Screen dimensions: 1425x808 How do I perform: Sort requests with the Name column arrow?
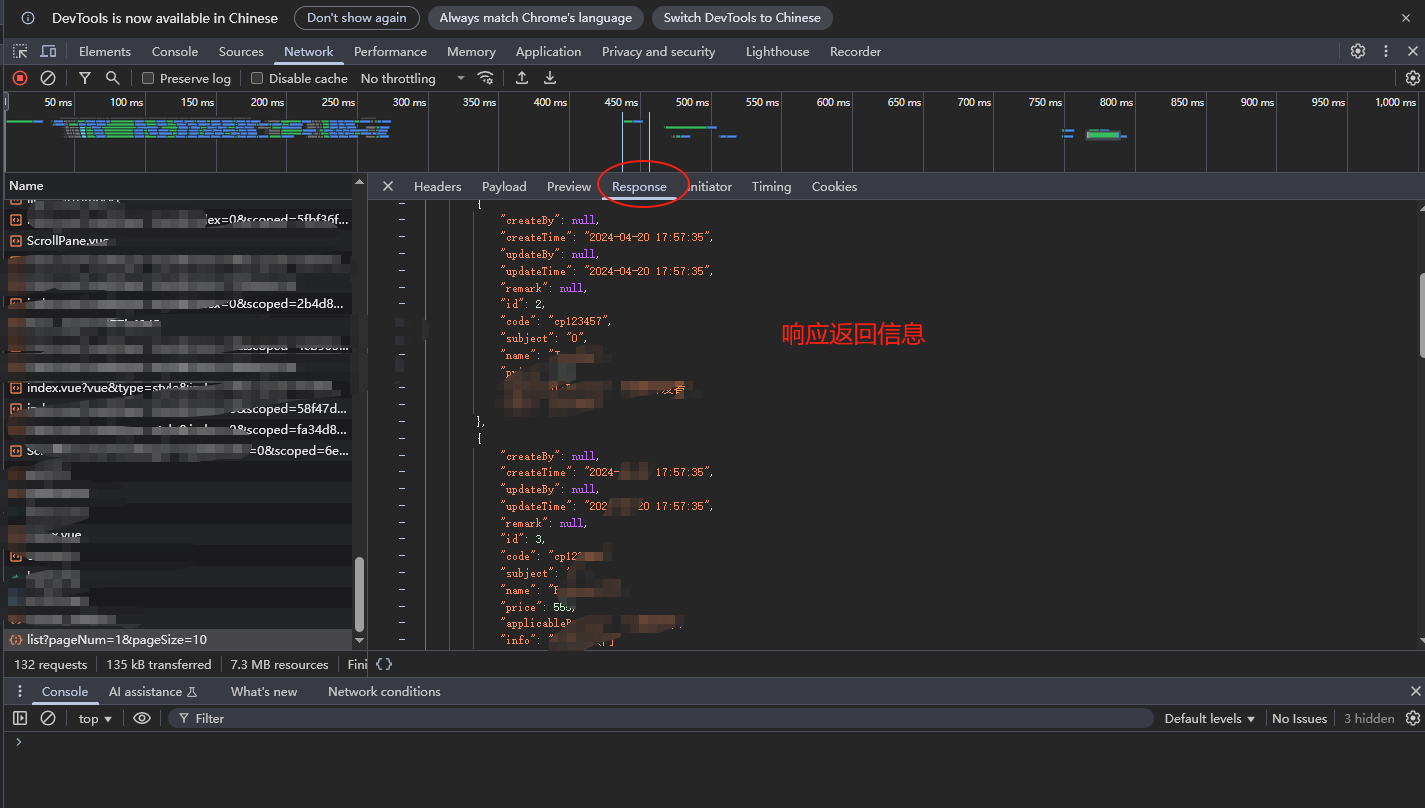(360, 183)
